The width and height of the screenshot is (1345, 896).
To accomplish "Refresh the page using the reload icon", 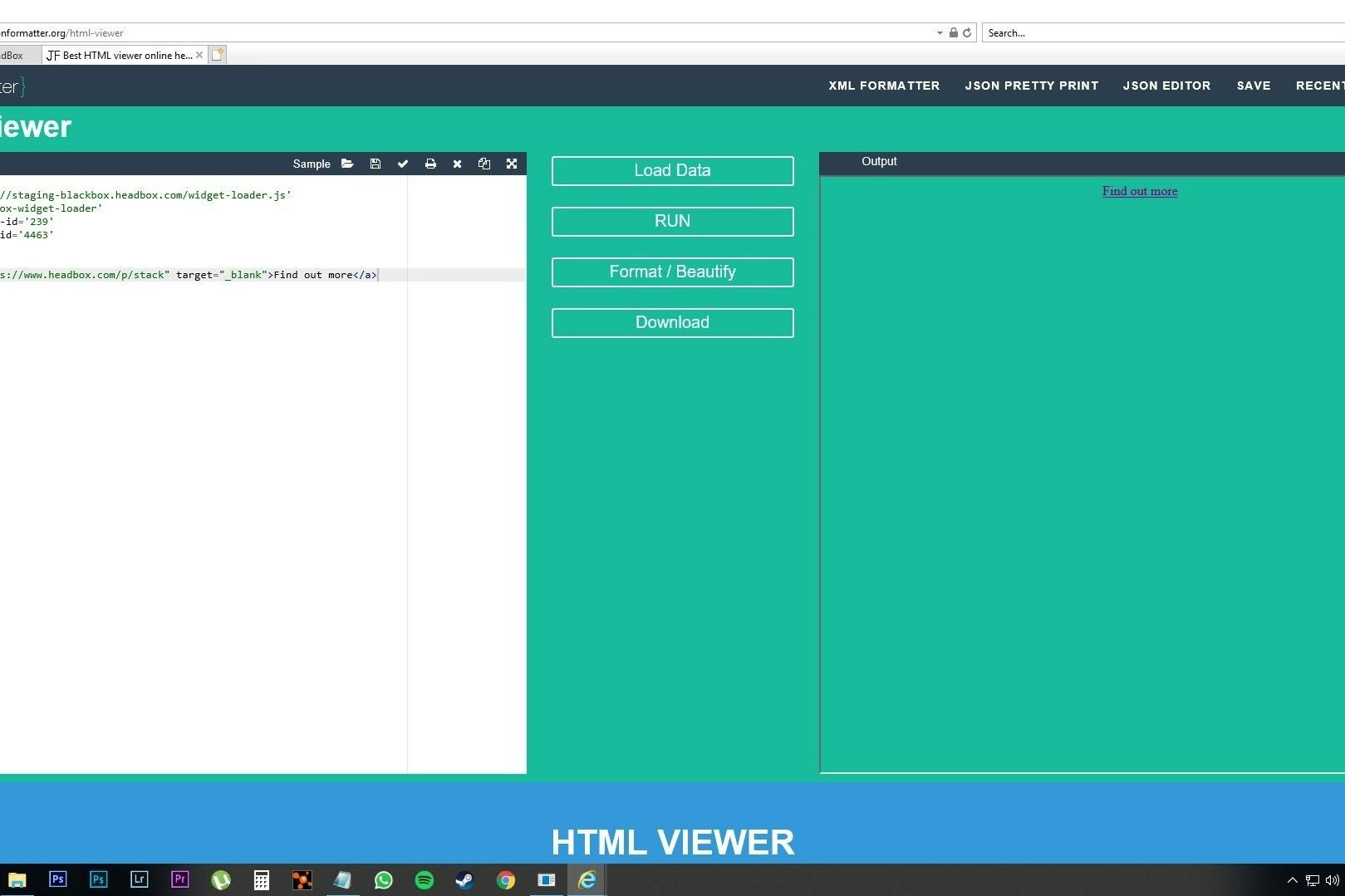I will point(967,33).
